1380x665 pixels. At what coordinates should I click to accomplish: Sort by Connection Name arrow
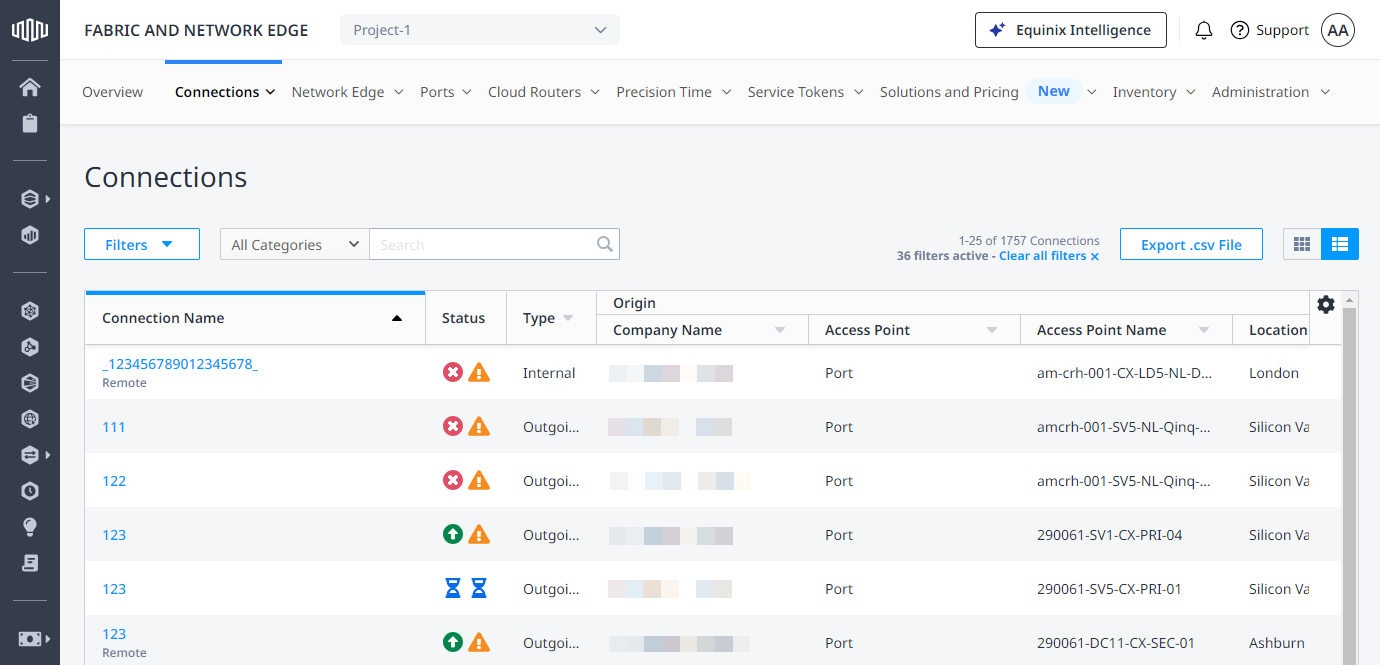click(397, 318)
